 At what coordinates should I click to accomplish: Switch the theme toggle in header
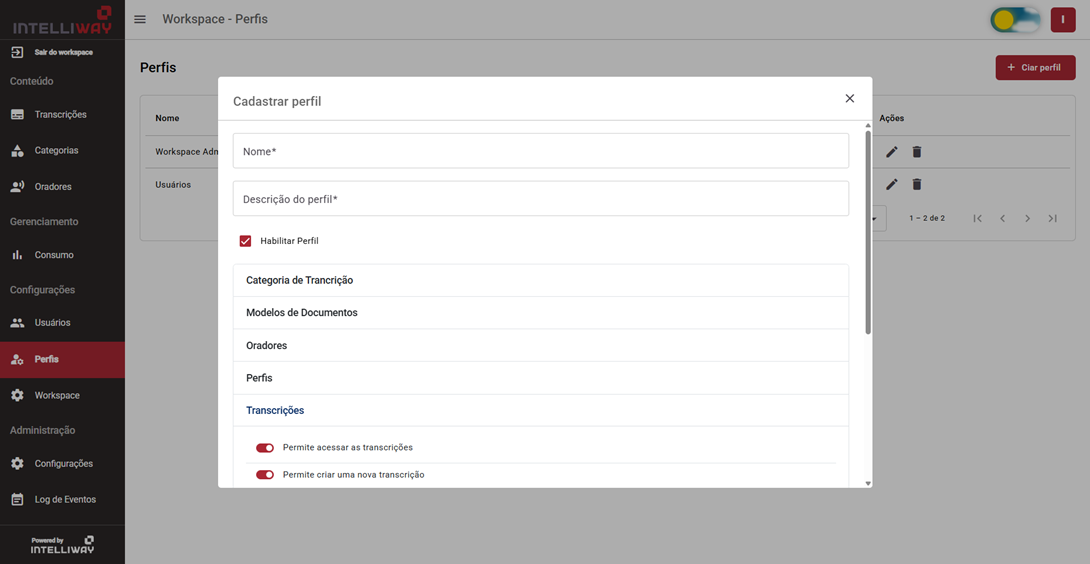tap(1014, 20)
